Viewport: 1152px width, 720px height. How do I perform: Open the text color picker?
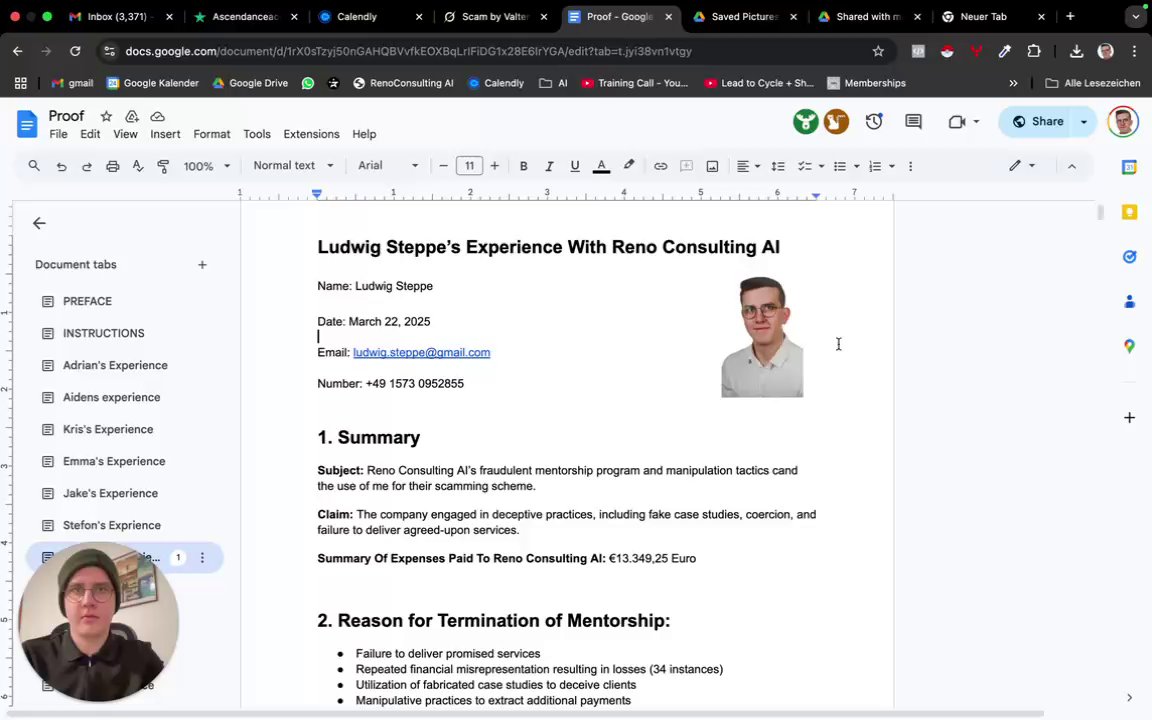click(601, 166)
